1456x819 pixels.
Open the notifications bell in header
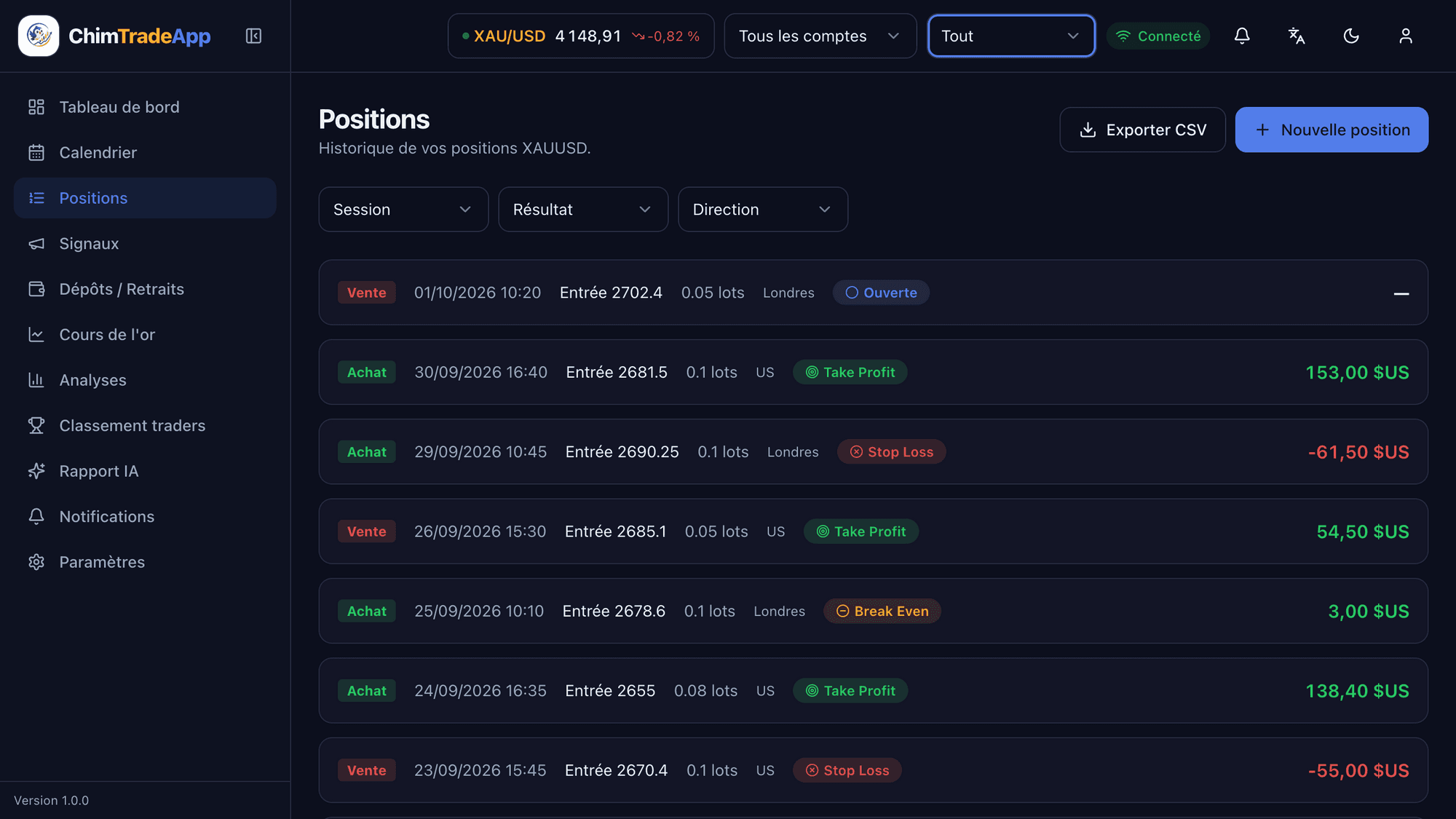click(x=1242, y=36)
